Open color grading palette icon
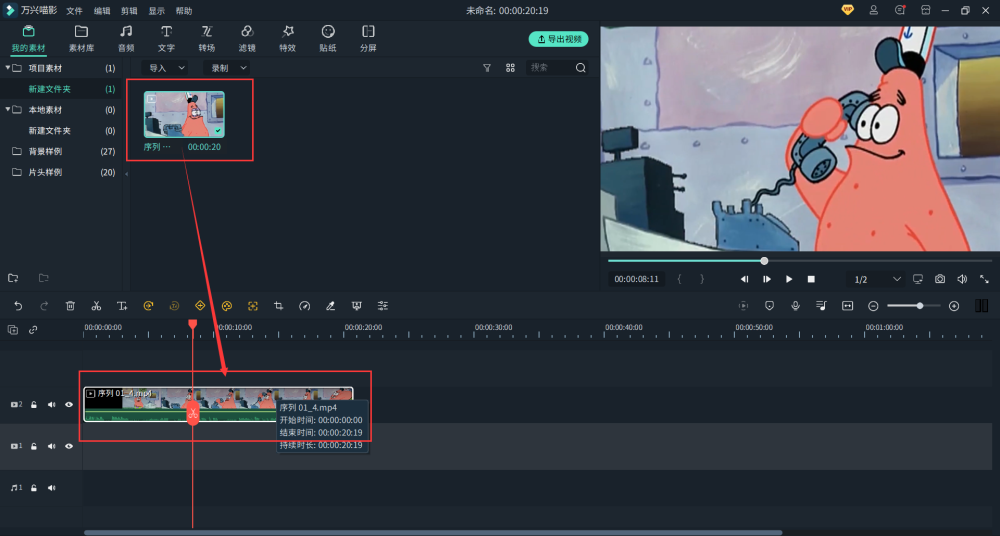The image size is (1000, 536). [226, 306]
